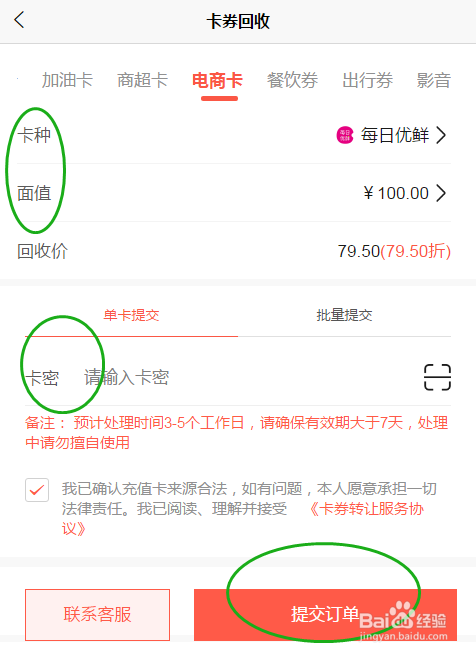Expand the face value ¥100.00 chevron
This screenshot has width=476, height=654.
click(441, 193)
